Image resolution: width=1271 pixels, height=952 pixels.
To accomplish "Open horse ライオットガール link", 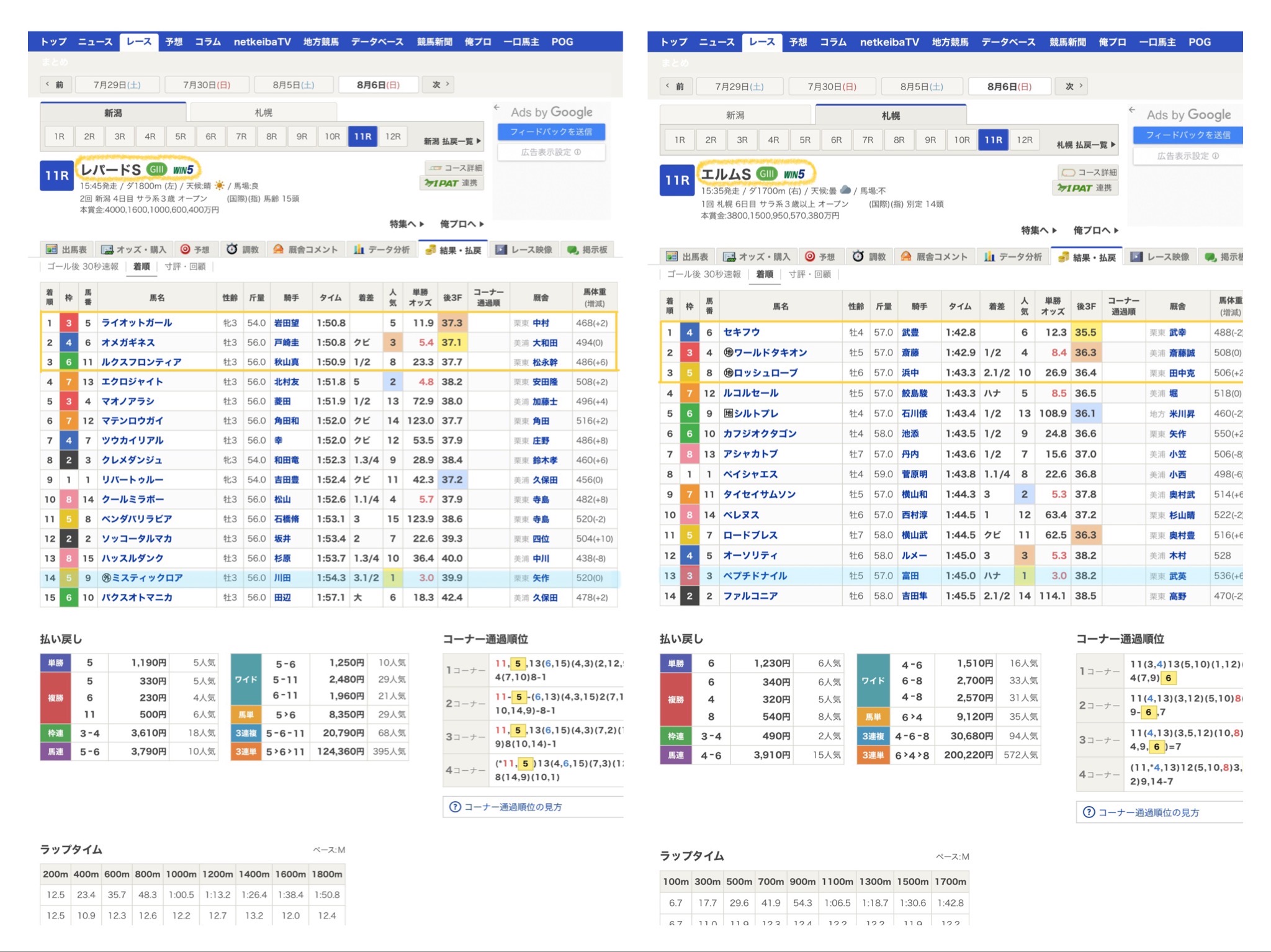I will click(x=137, y=323).
